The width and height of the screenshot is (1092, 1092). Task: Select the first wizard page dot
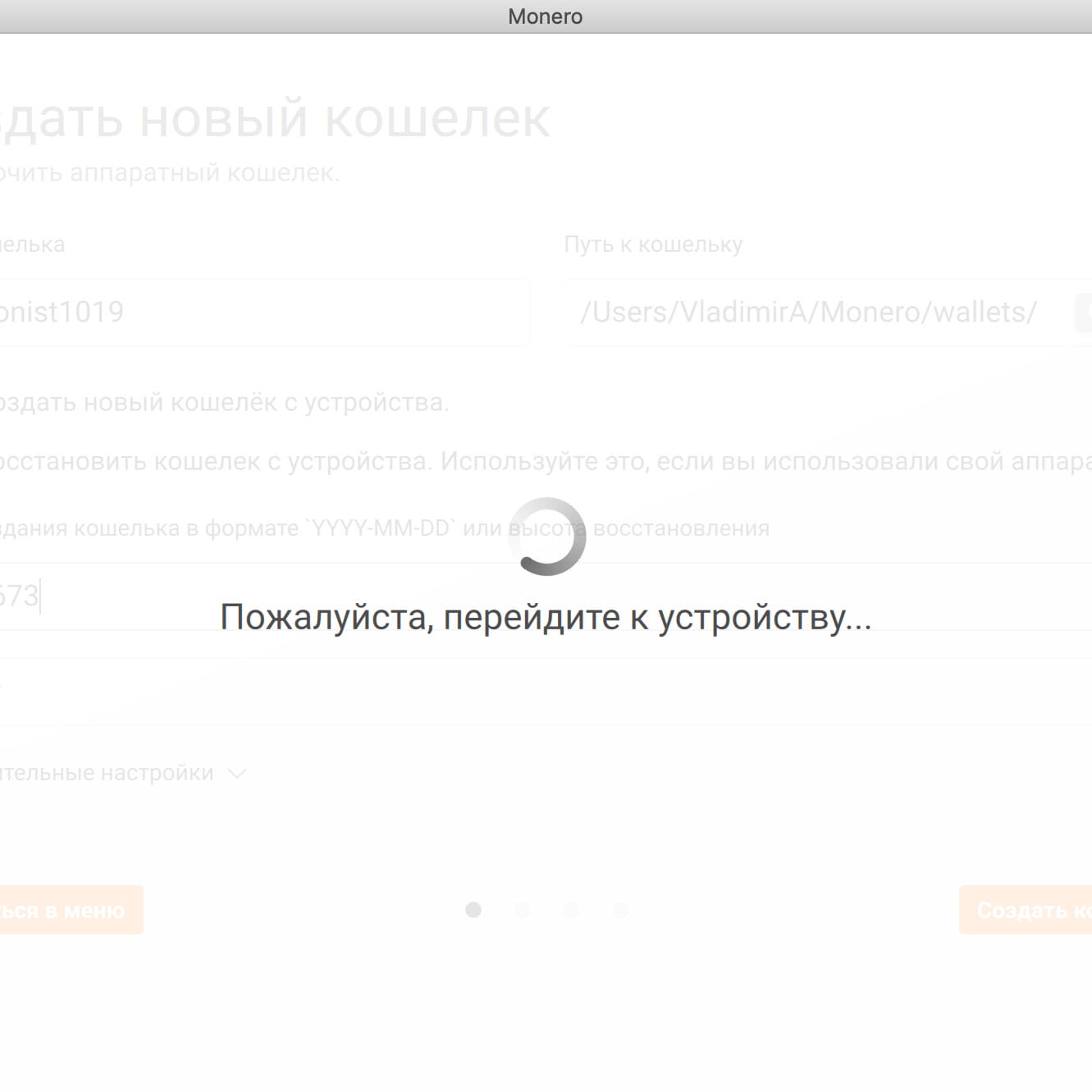coord(473,910)
